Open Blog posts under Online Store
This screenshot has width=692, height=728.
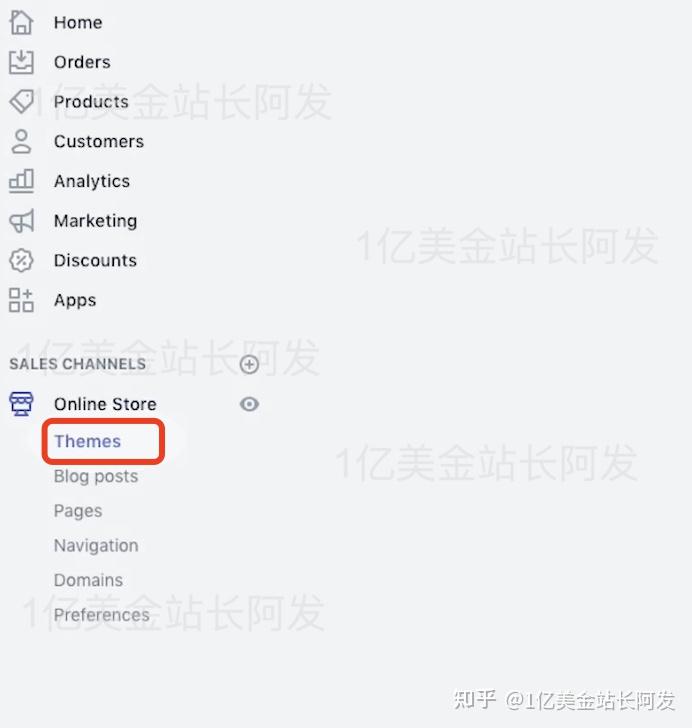(96, 476)
